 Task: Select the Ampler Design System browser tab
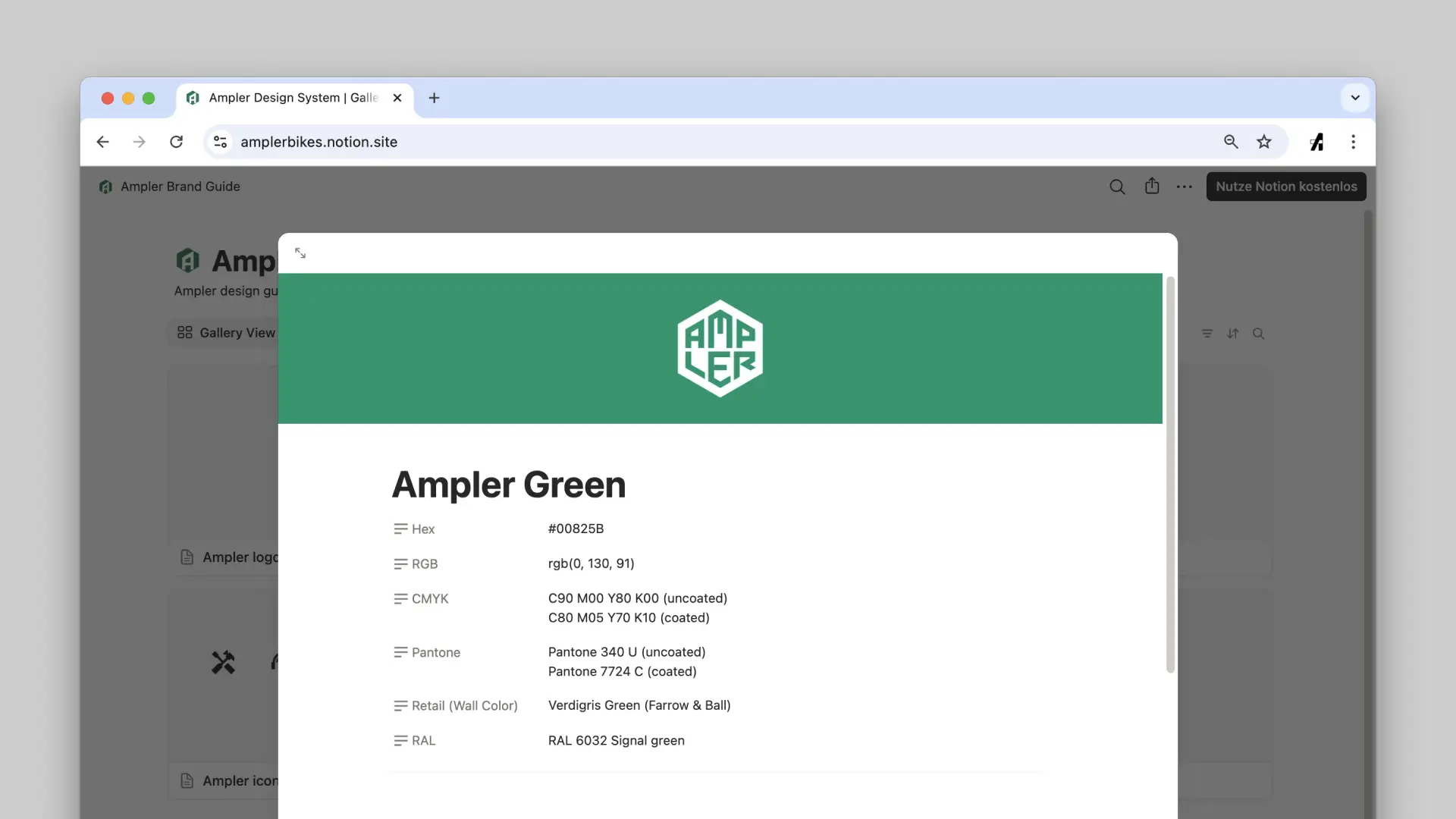tap(293, 98)
